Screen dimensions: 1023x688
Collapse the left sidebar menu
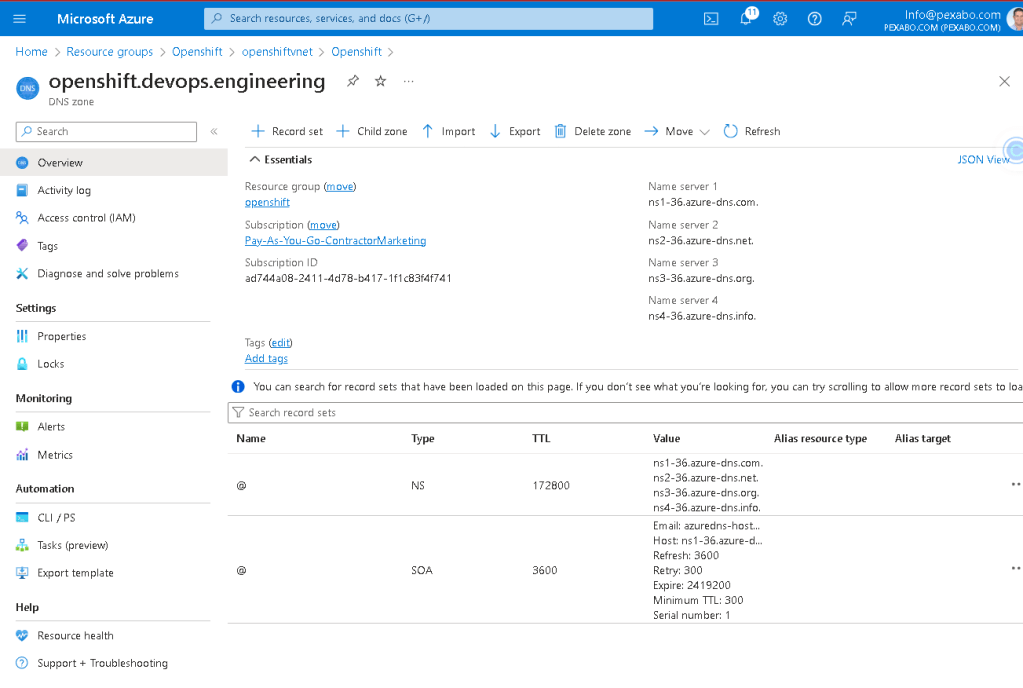[214, 132]
